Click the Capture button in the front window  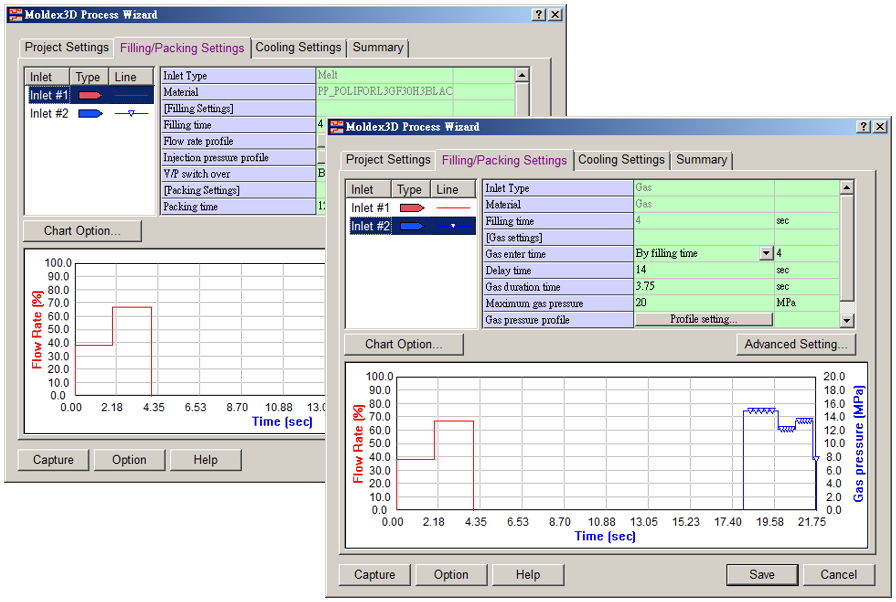(374, 575)
